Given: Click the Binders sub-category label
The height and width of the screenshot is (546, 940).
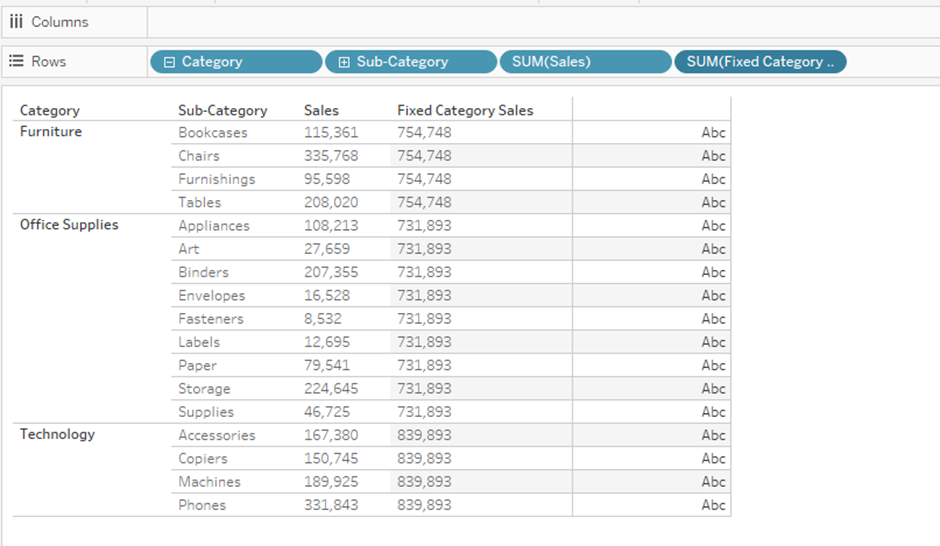Looking at the screenshot, I should (203, 272).
